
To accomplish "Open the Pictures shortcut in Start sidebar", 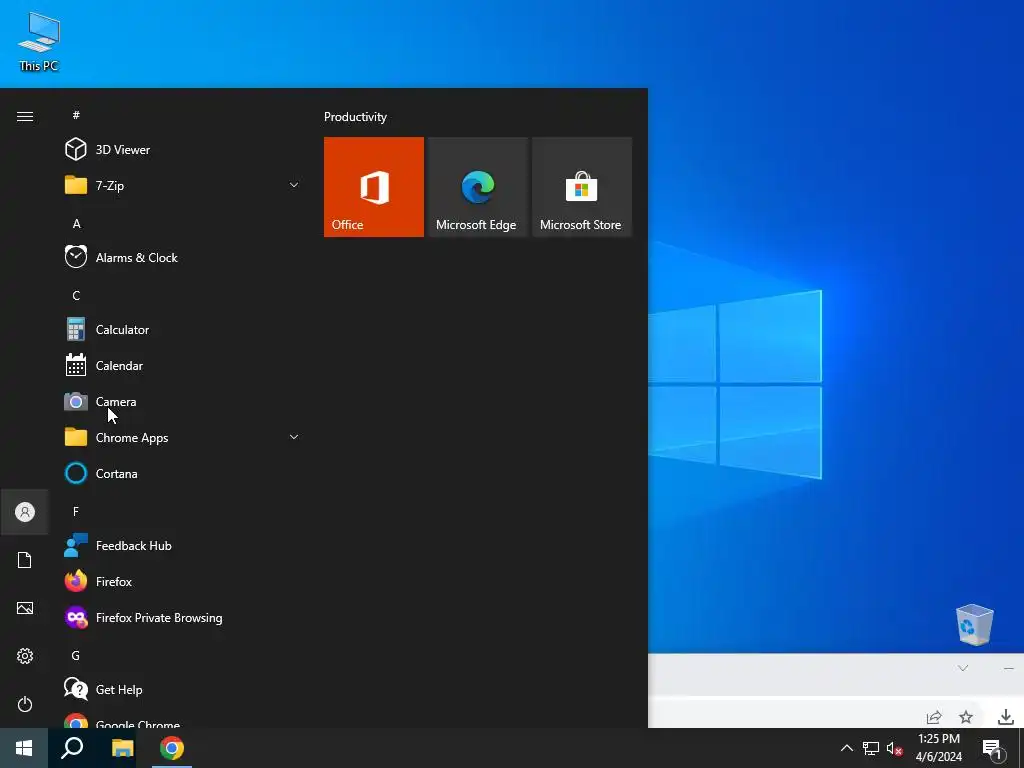I will tap(25, 608).
